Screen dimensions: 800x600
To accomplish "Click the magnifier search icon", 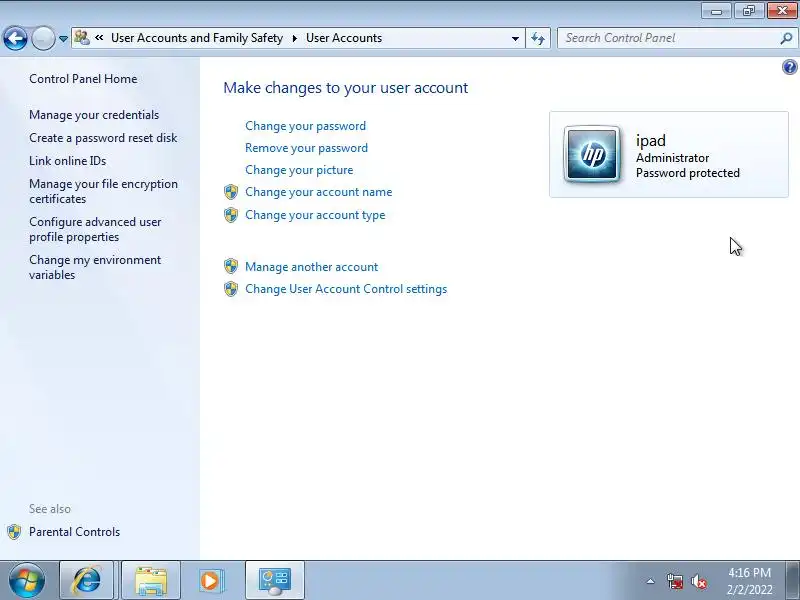I will [x=786, y=38].
